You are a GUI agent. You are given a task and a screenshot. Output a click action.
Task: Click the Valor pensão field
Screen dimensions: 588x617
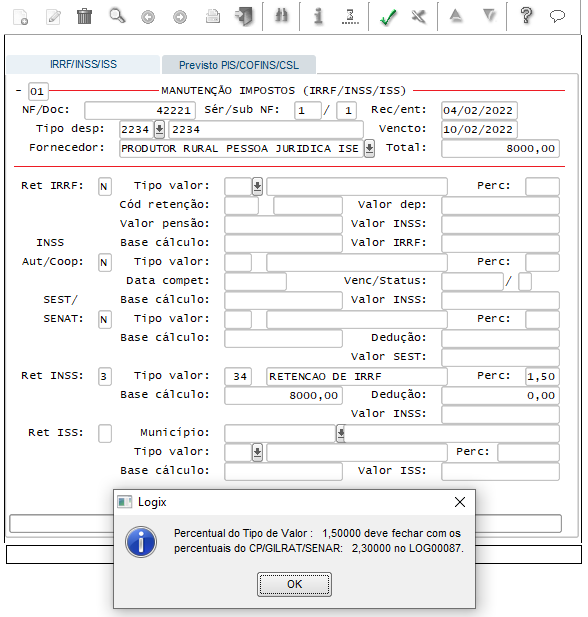click(283, 224)
